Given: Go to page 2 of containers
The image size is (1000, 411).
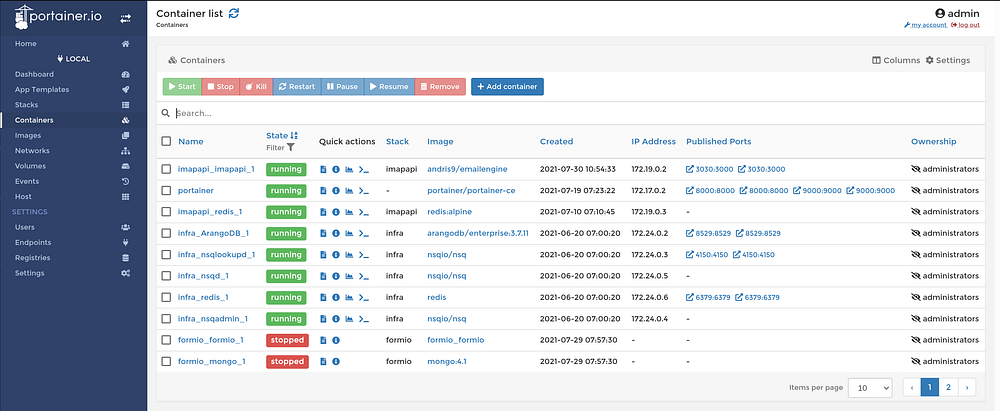Looking at the screenshot, I should point(947,387).
